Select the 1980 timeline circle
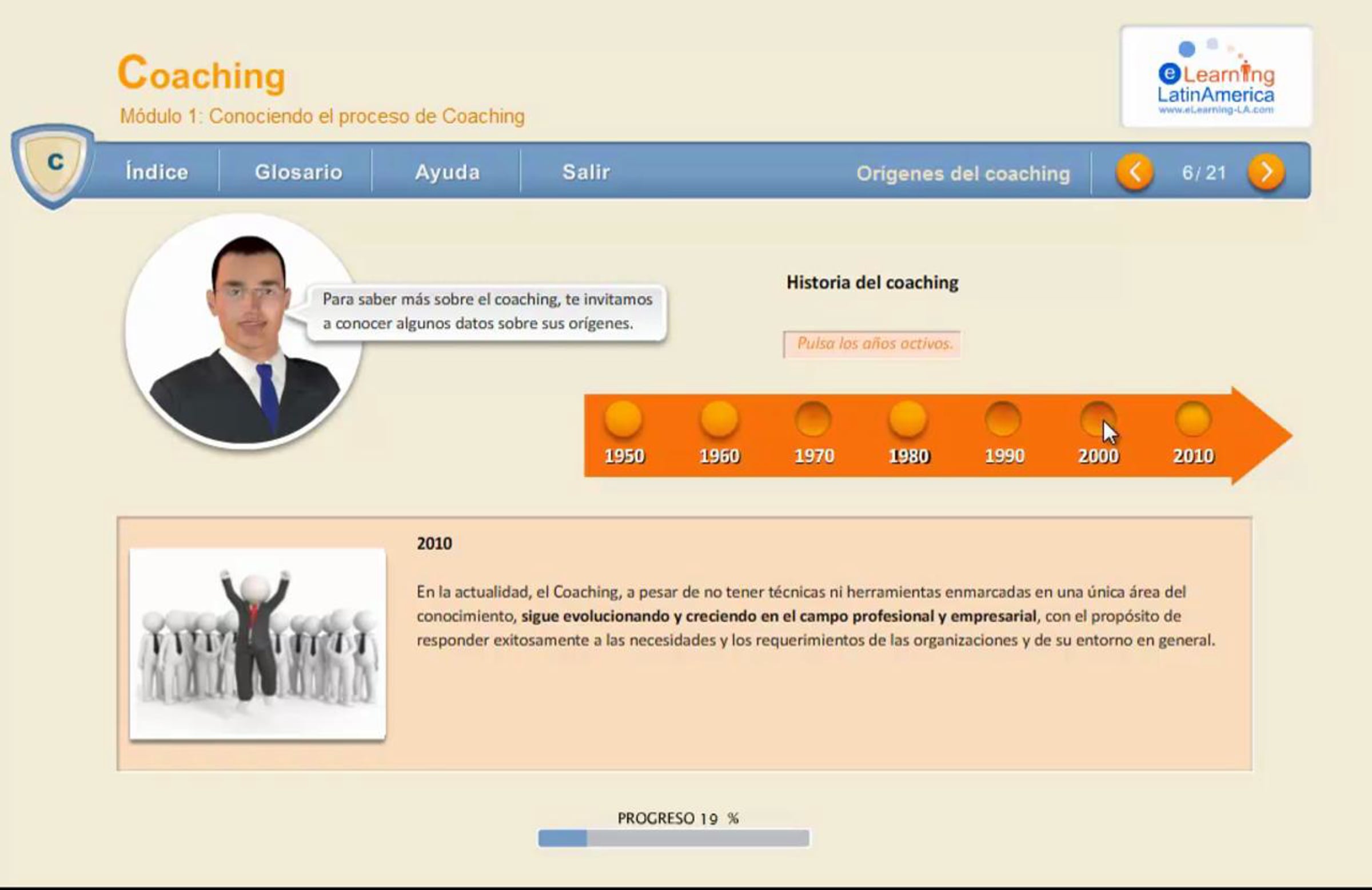The height and width of the screenshot is (890, 1372). click(x=908, y=419)
